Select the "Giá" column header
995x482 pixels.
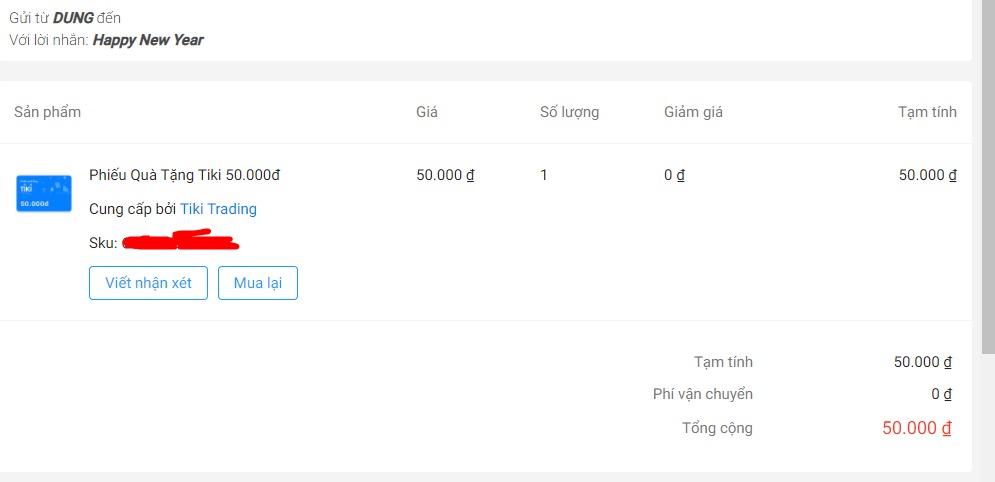(x=427, y=112)
